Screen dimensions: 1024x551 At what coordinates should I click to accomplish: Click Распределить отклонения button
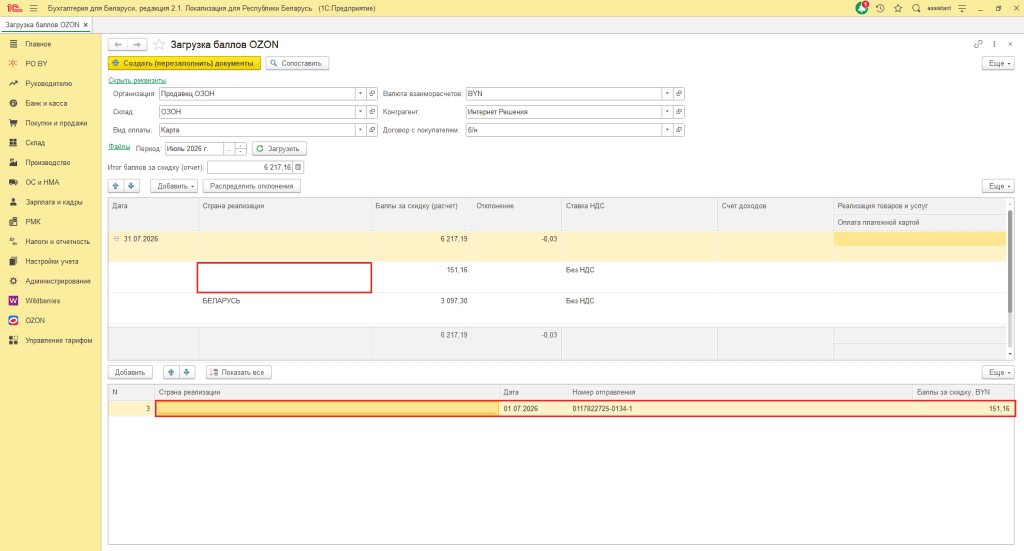[x=251, y=186]
